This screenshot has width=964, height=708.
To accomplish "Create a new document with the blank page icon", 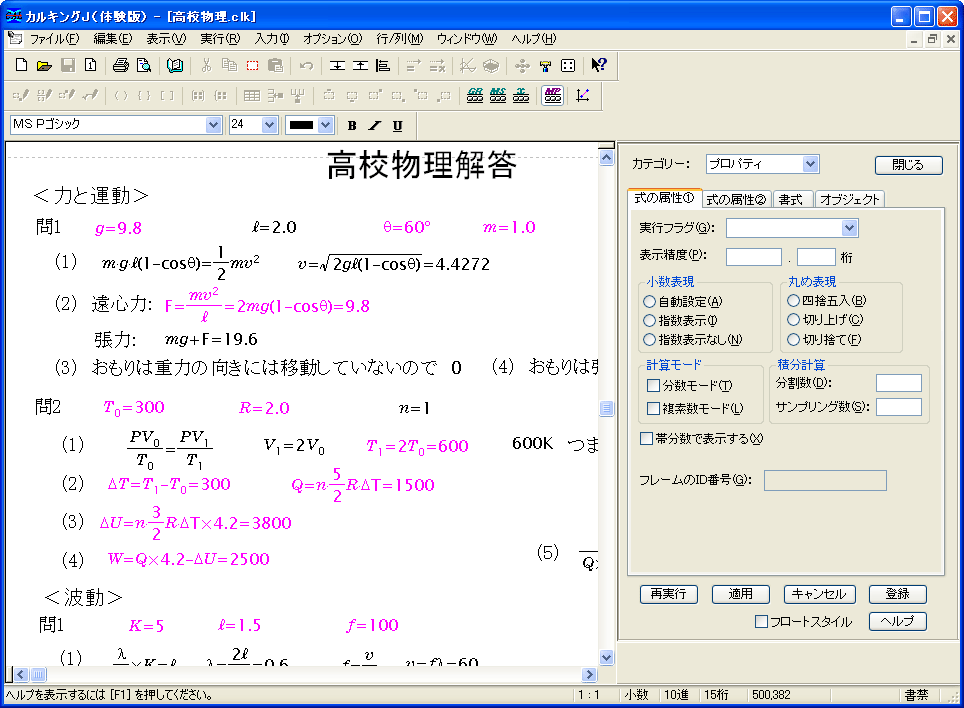I will click(x=22, y=65).
